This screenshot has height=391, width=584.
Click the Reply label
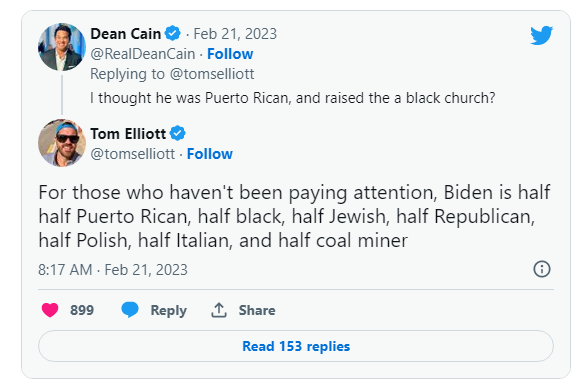[168, 310]
